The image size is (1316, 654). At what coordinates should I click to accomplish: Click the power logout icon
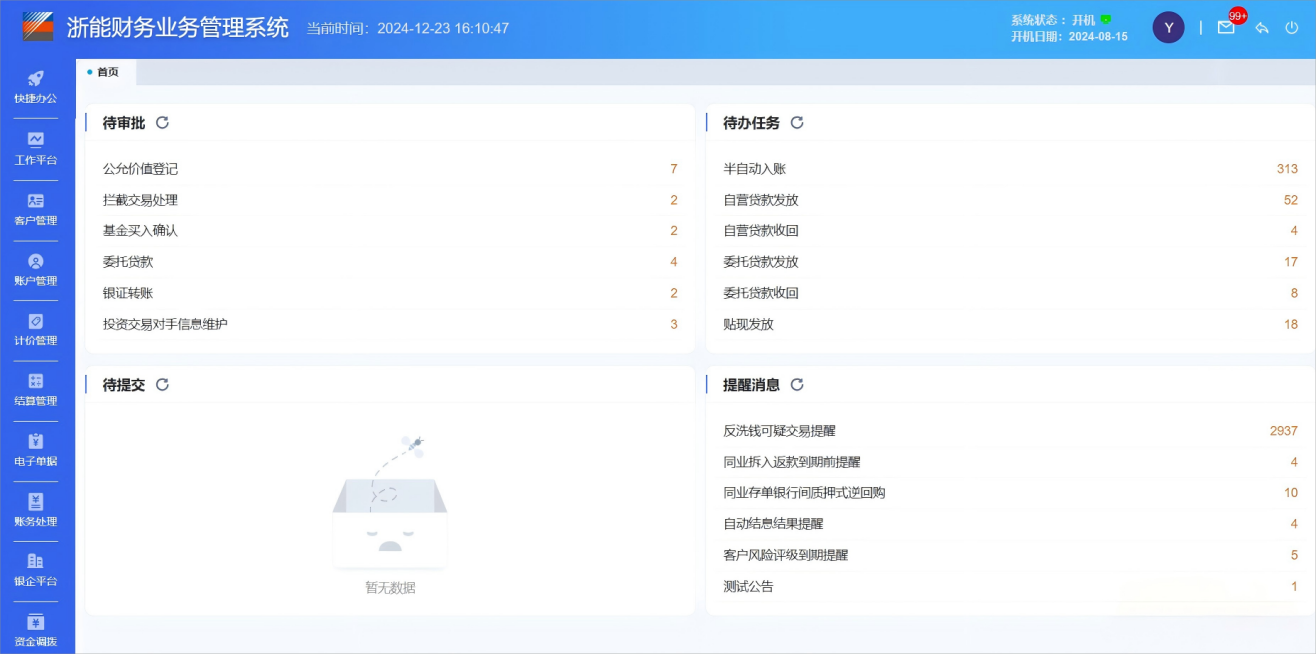[x=1292, y=28]
